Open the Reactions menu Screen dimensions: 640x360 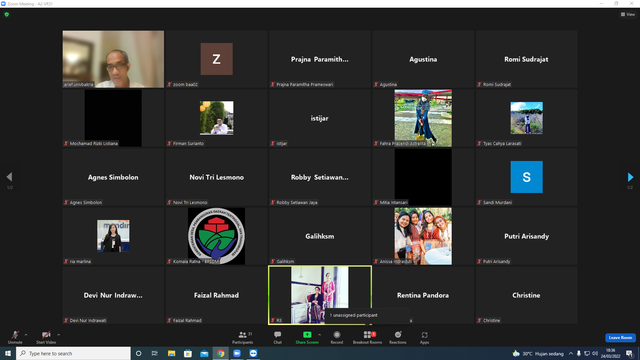(x=398, y=337)
